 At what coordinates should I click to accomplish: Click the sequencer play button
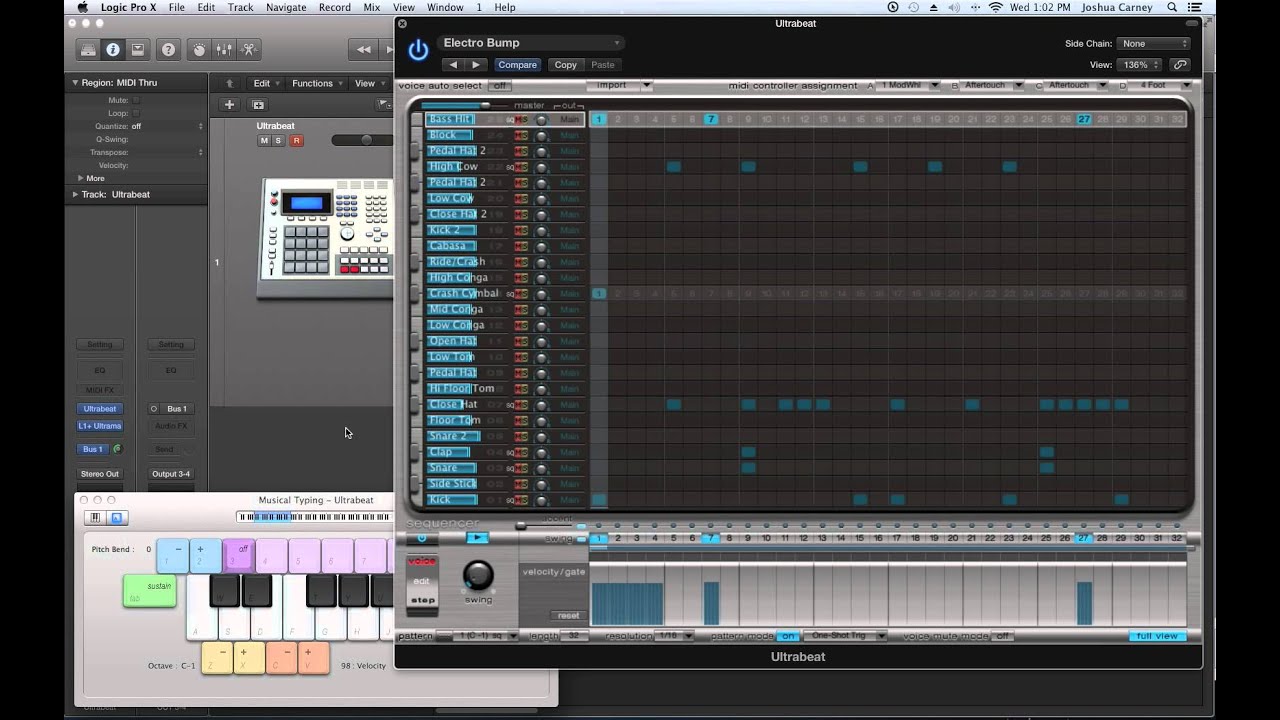(478, 537)
